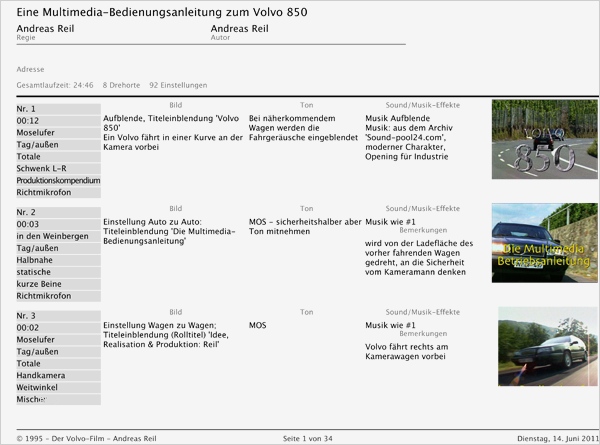The width and height of the screenshot is (600, 445).
Task: Click 'Seite 1 von 34' footer
Action: 308,438
